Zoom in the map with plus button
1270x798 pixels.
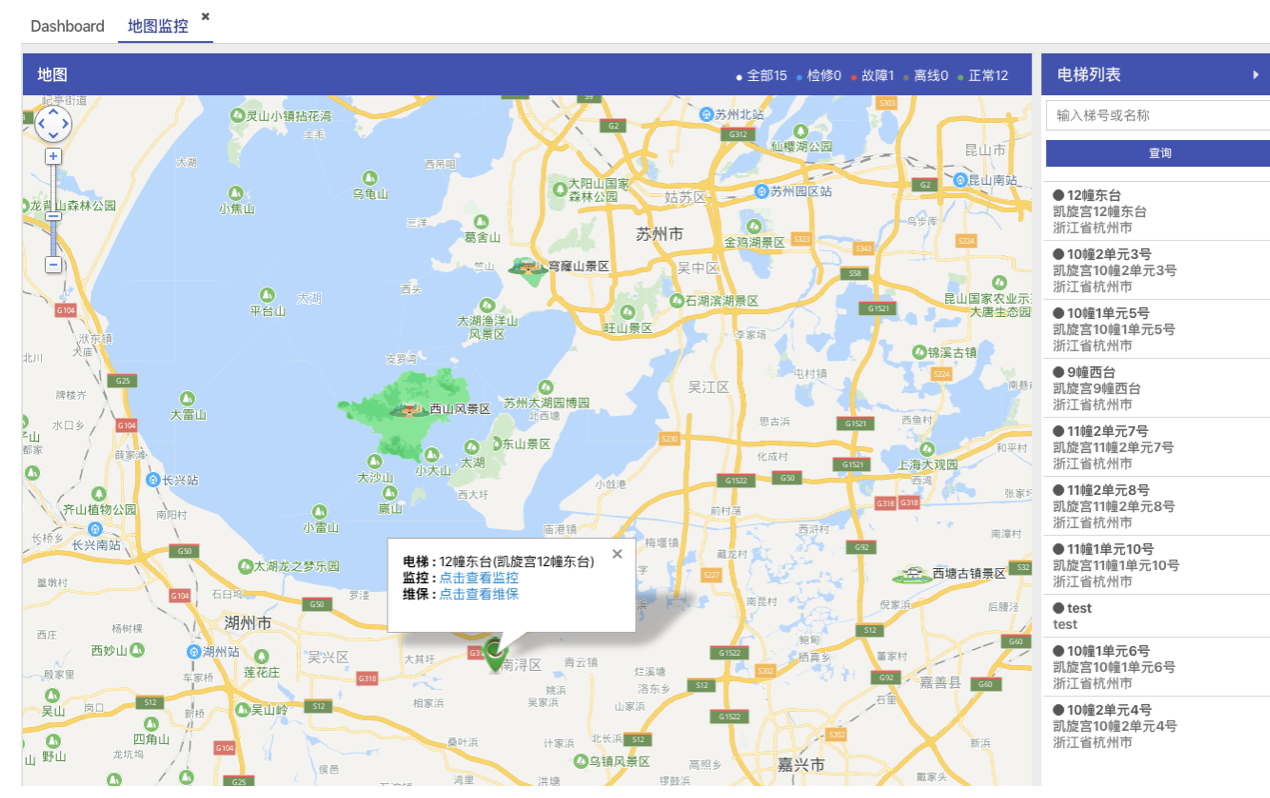(53, 156)
